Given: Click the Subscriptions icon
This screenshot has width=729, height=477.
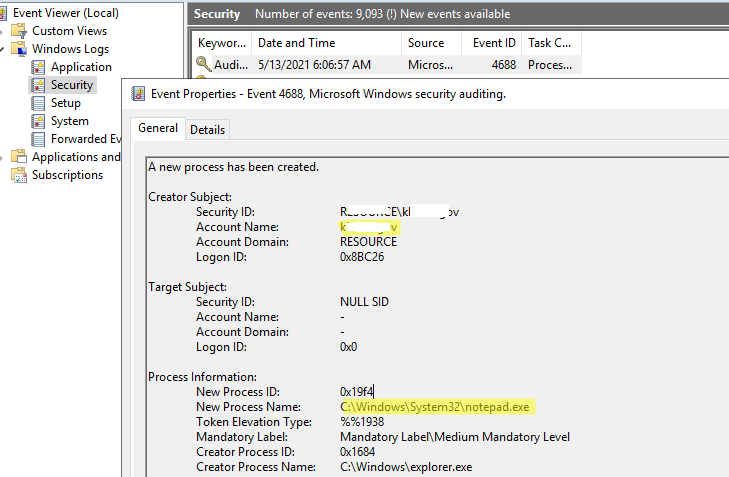Looking at the screenshot, I should pos(19,175).
